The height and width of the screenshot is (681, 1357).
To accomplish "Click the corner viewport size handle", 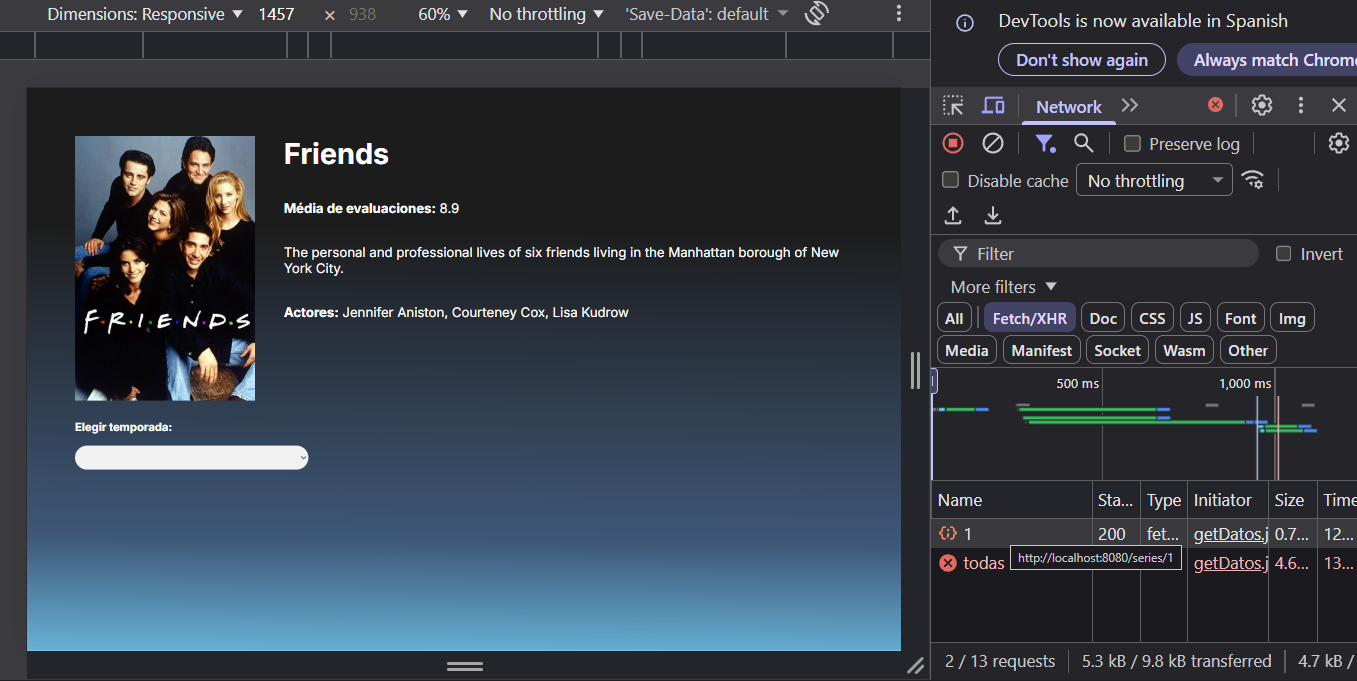I will (915, 666).
